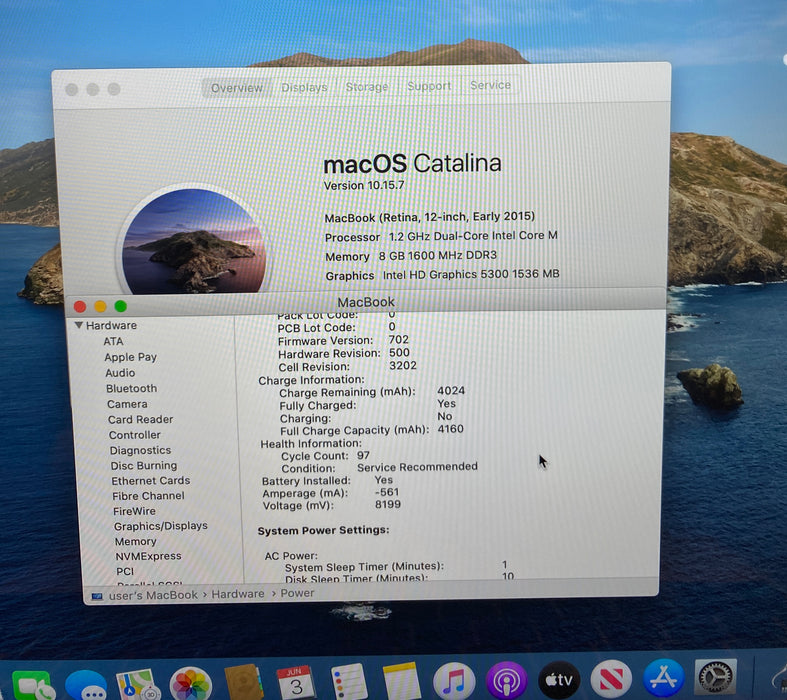The width and height of the screenshot is (787, 700).
Task: Select NVMExpress in the sidebar
Action: click(149, 556)
